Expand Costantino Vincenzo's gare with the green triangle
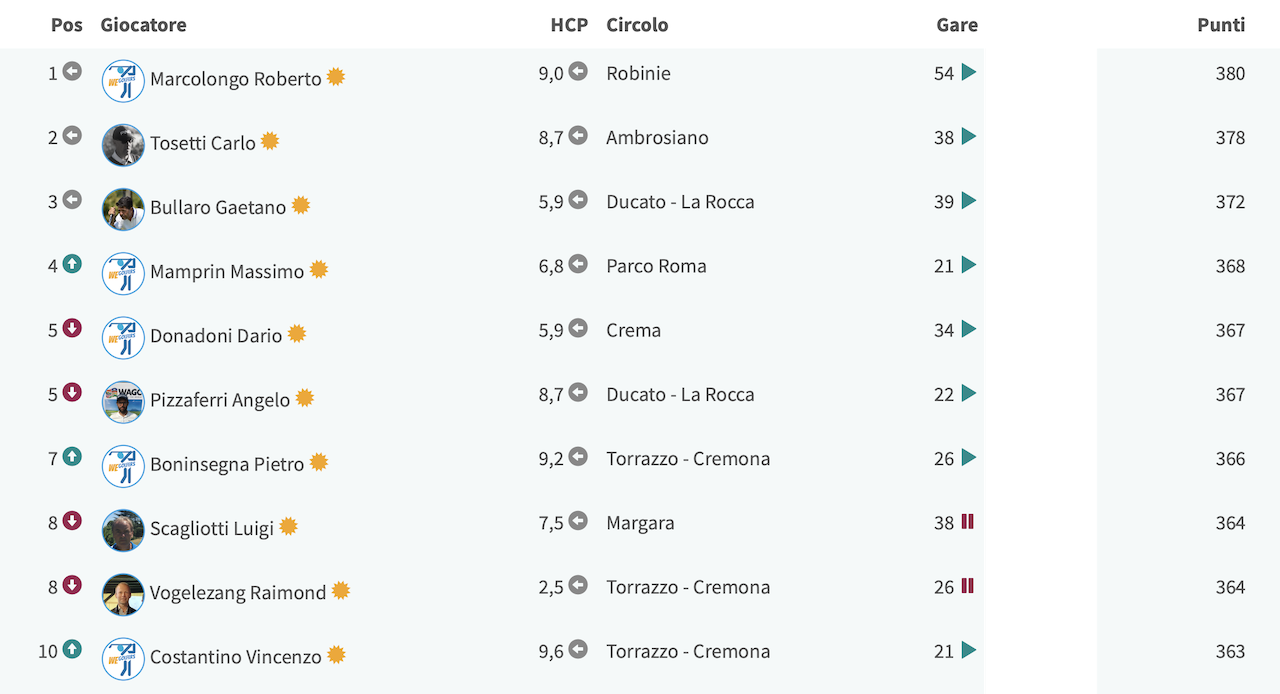The image size is (1280, 694). [x=968, y=650]
